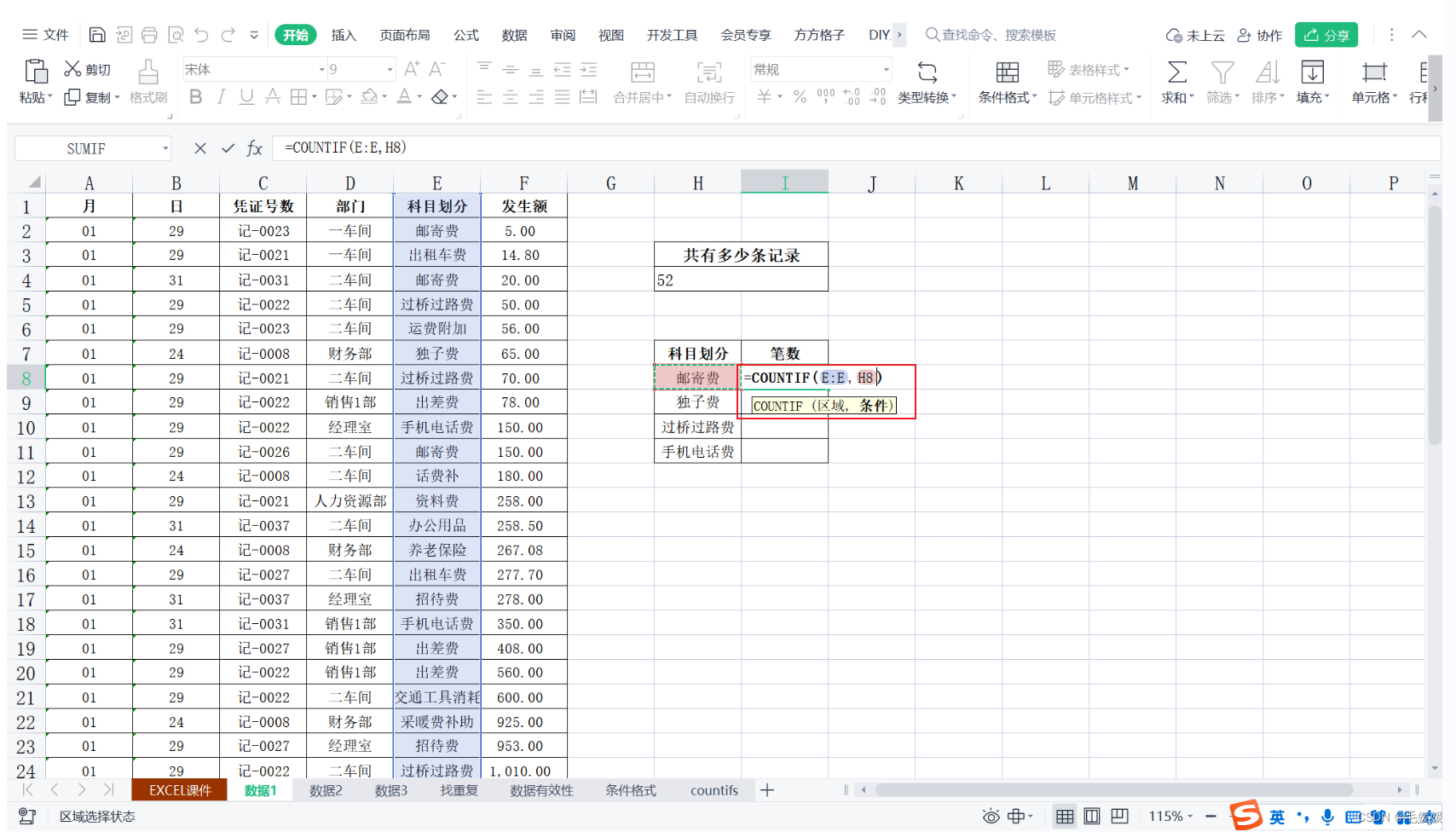Click the fx insert function button
This screenshot has height=832, width=1456.
tap(253, 147)
